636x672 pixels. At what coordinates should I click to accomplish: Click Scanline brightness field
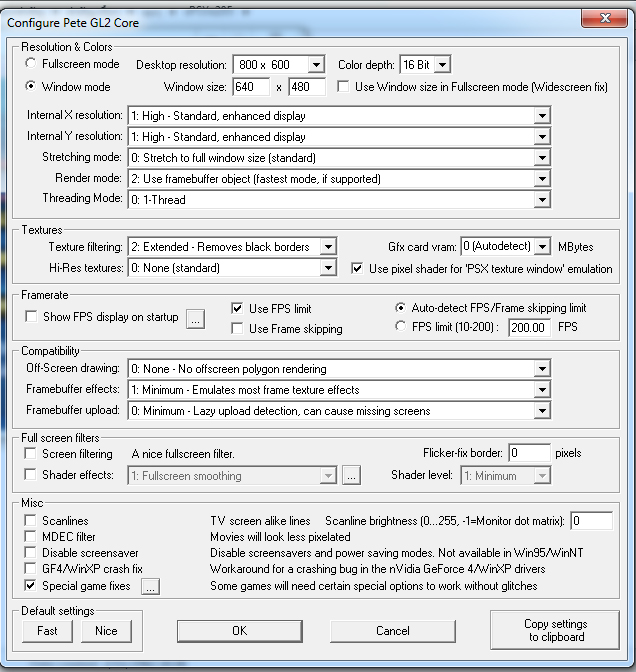click(x=591, y=521)
